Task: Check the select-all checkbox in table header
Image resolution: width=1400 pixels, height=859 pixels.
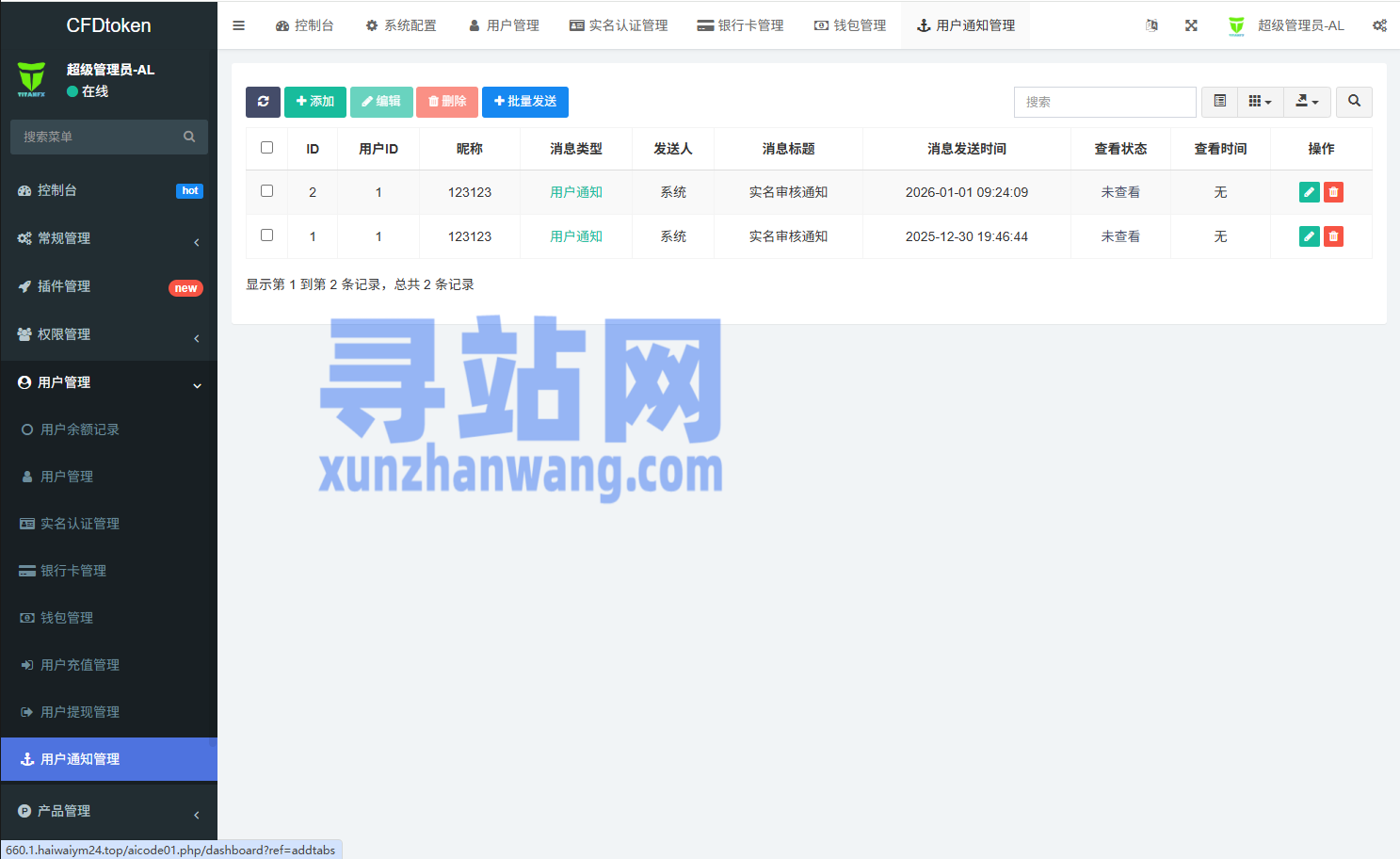Action: (x=267, y=148)
